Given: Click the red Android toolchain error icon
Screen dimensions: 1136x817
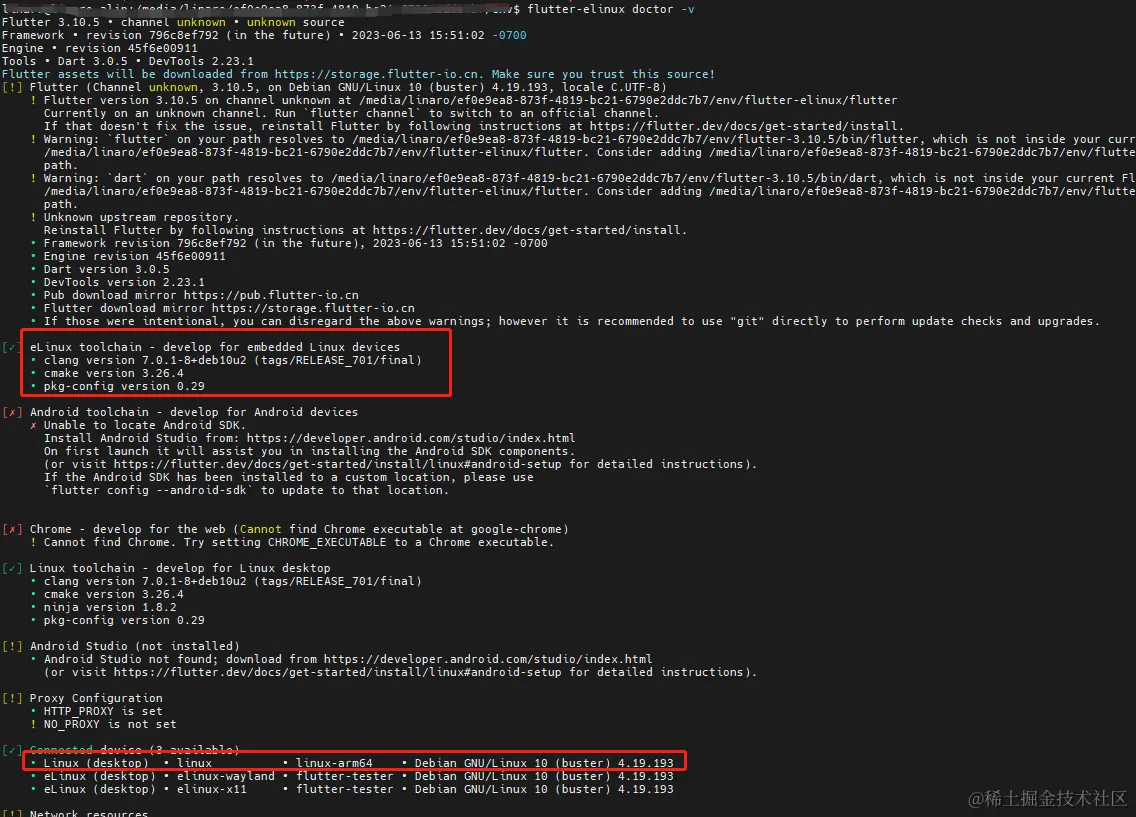Looking at the screenshot, I should click(x=13, y=411).
